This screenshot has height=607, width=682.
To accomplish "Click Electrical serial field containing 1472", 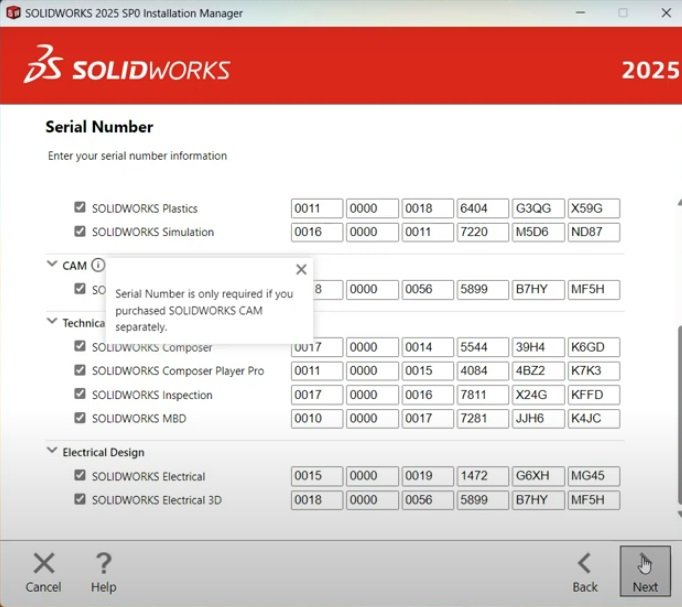I will [482, 476].
